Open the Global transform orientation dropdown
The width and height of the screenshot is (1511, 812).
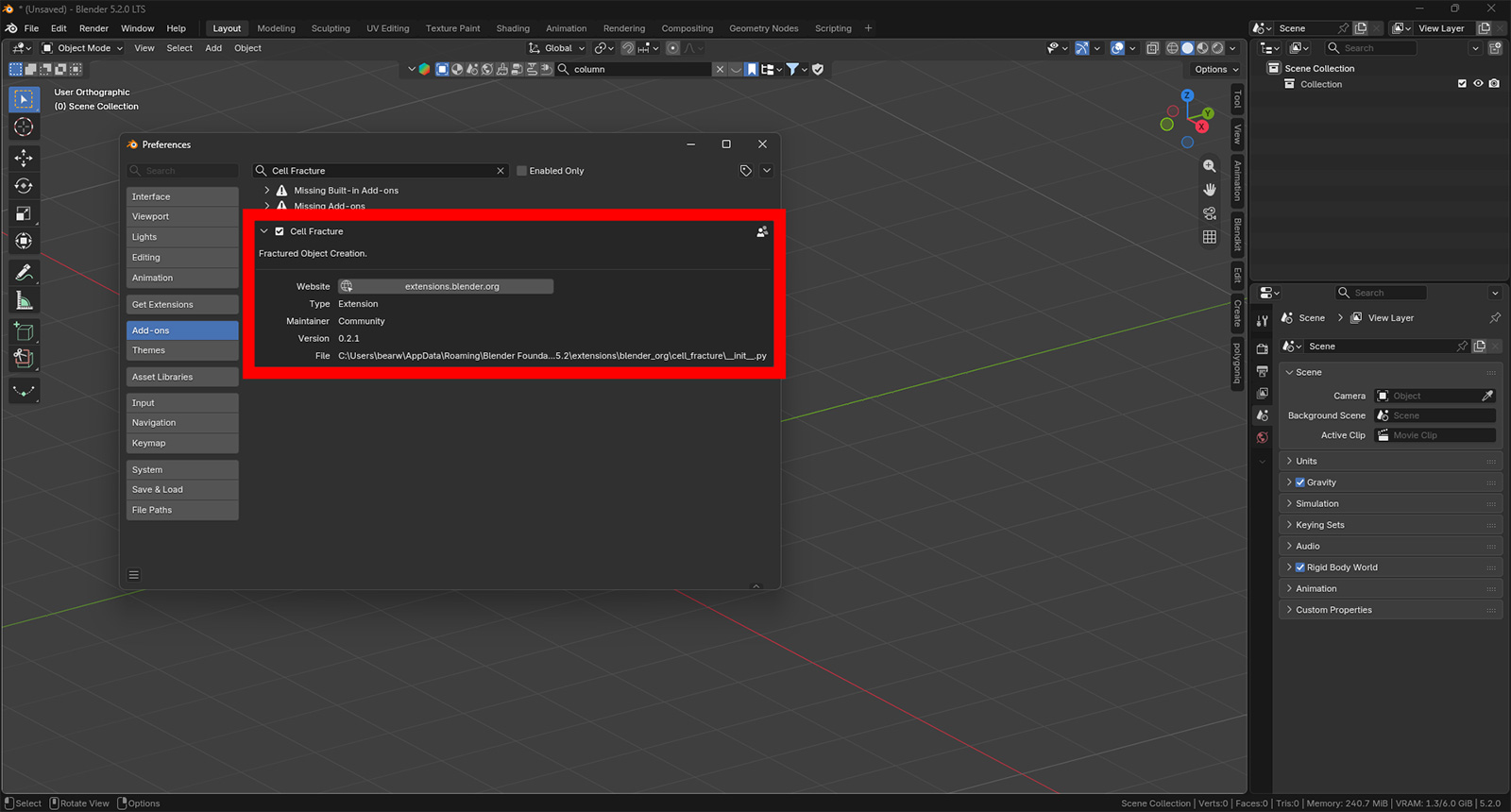pos(557,48)
